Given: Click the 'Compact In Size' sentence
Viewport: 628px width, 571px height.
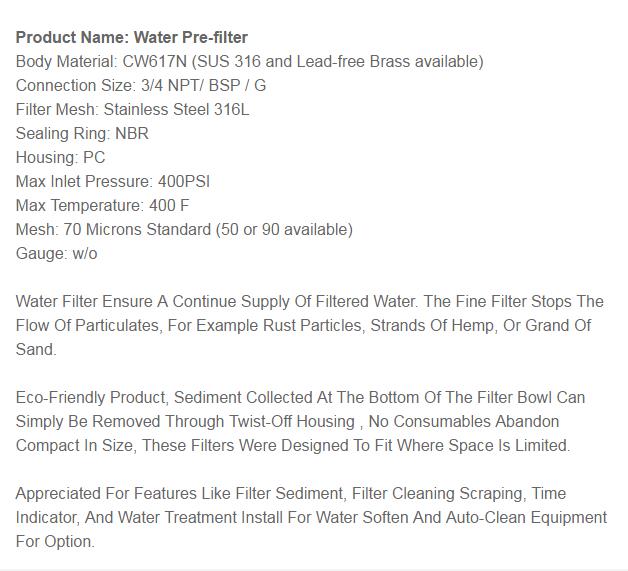Looking at the screenshot, I should click(293, 446).
